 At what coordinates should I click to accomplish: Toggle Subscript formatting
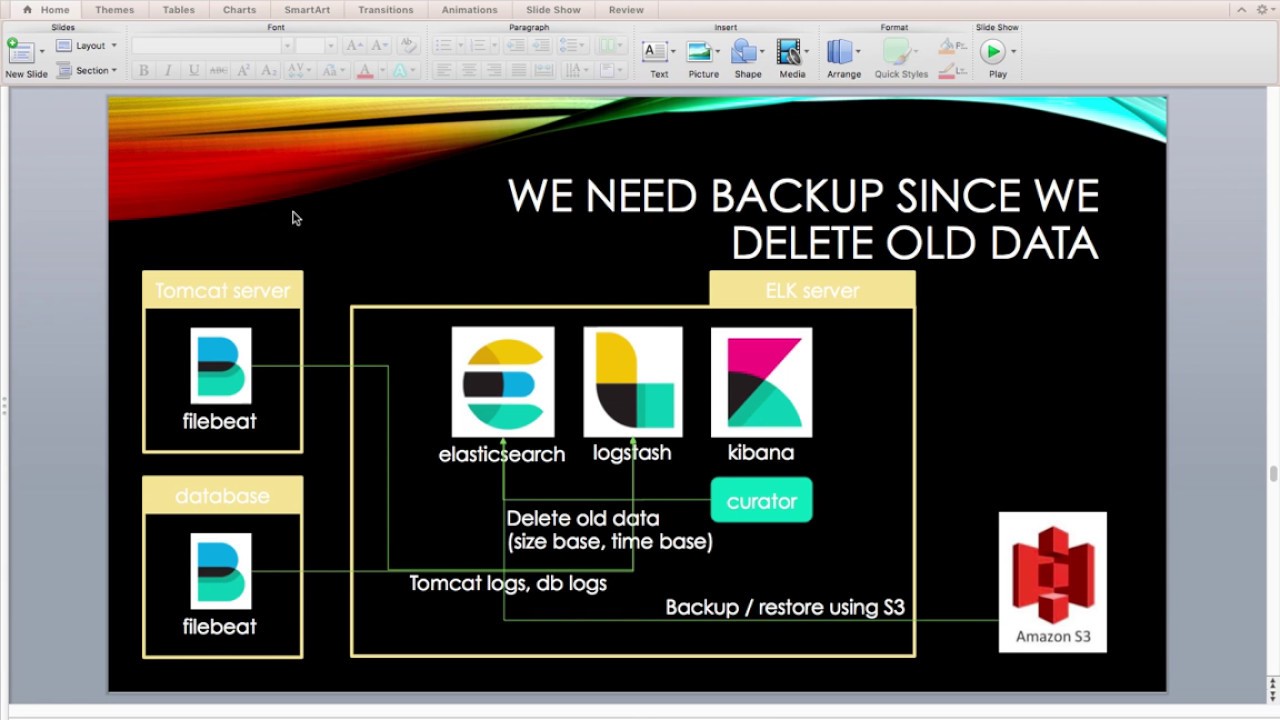(x=268, y=70)
